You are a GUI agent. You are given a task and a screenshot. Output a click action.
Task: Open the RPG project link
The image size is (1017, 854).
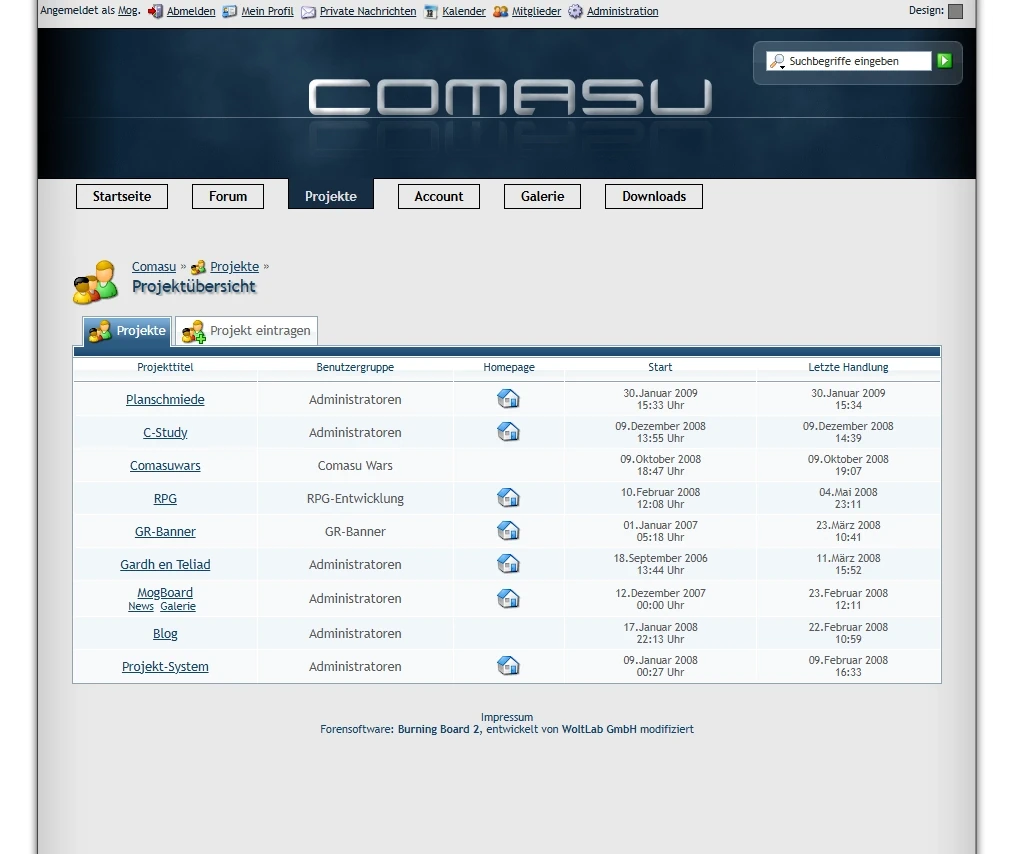(x=165, y=499)
